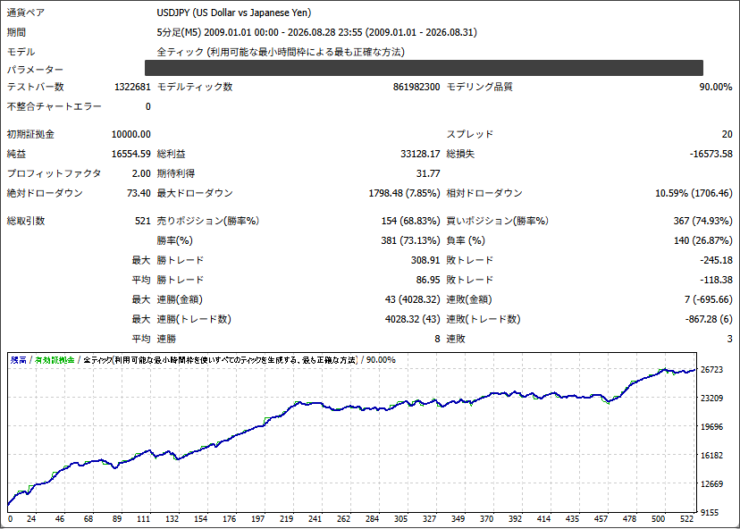Click the blue "残高" chart legend
Image resolution: width=740 pixels, height=529 pixels.
[x=18, y=360]
